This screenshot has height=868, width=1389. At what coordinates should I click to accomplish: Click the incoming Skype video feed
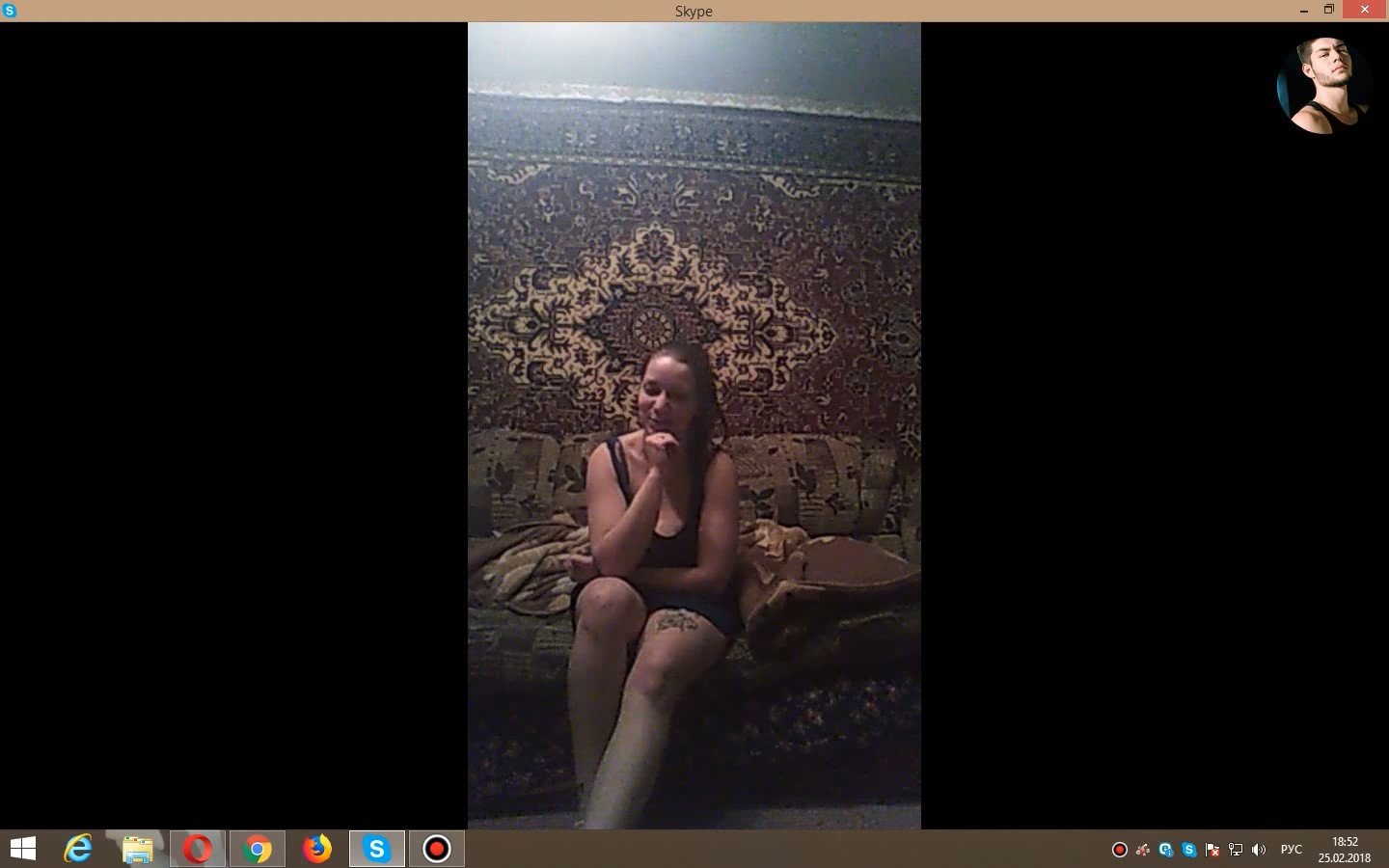pos(694,425)
